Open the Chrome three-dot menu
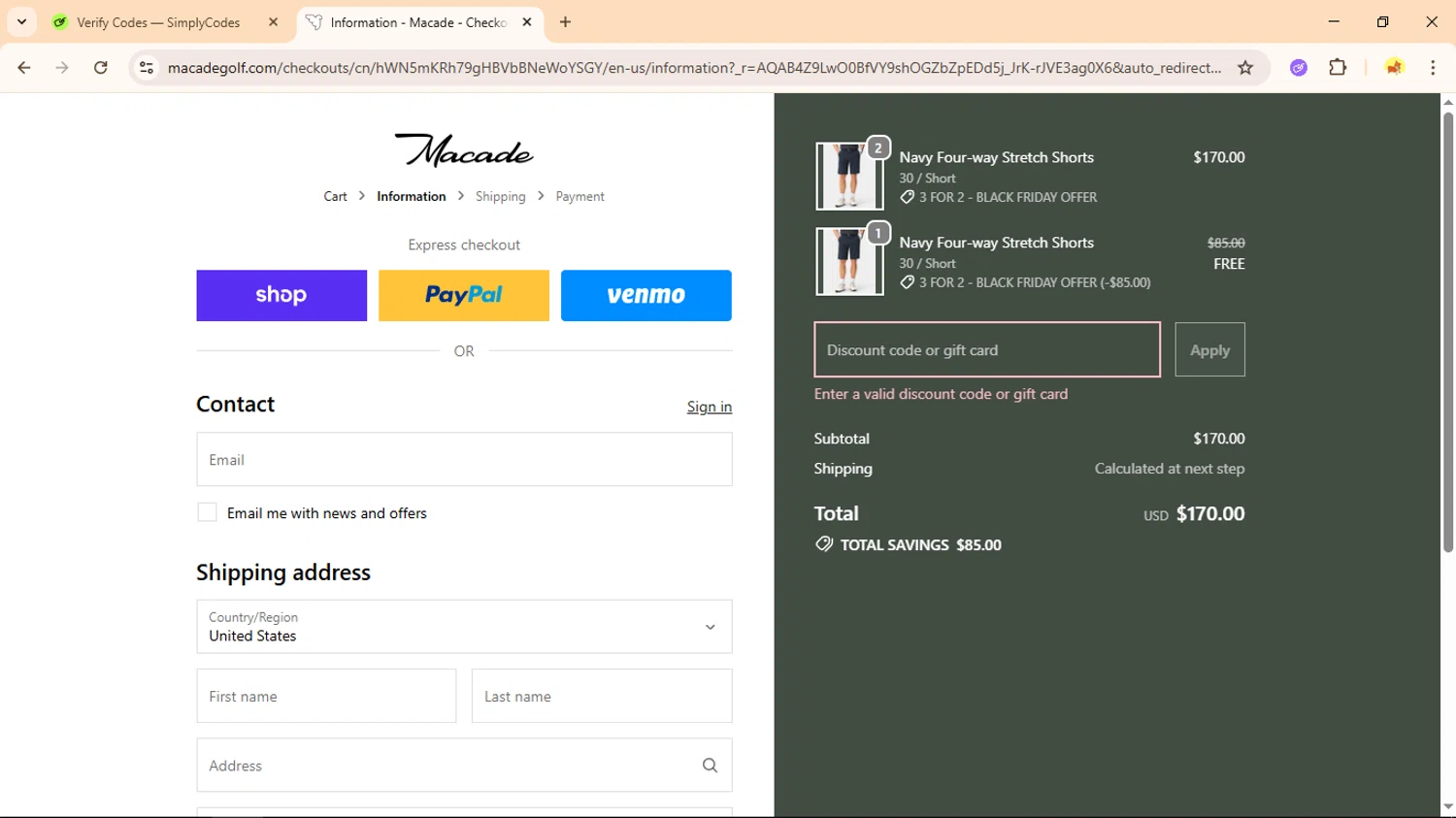This screenshot has width=1456, height=818. coord(1433,68)
